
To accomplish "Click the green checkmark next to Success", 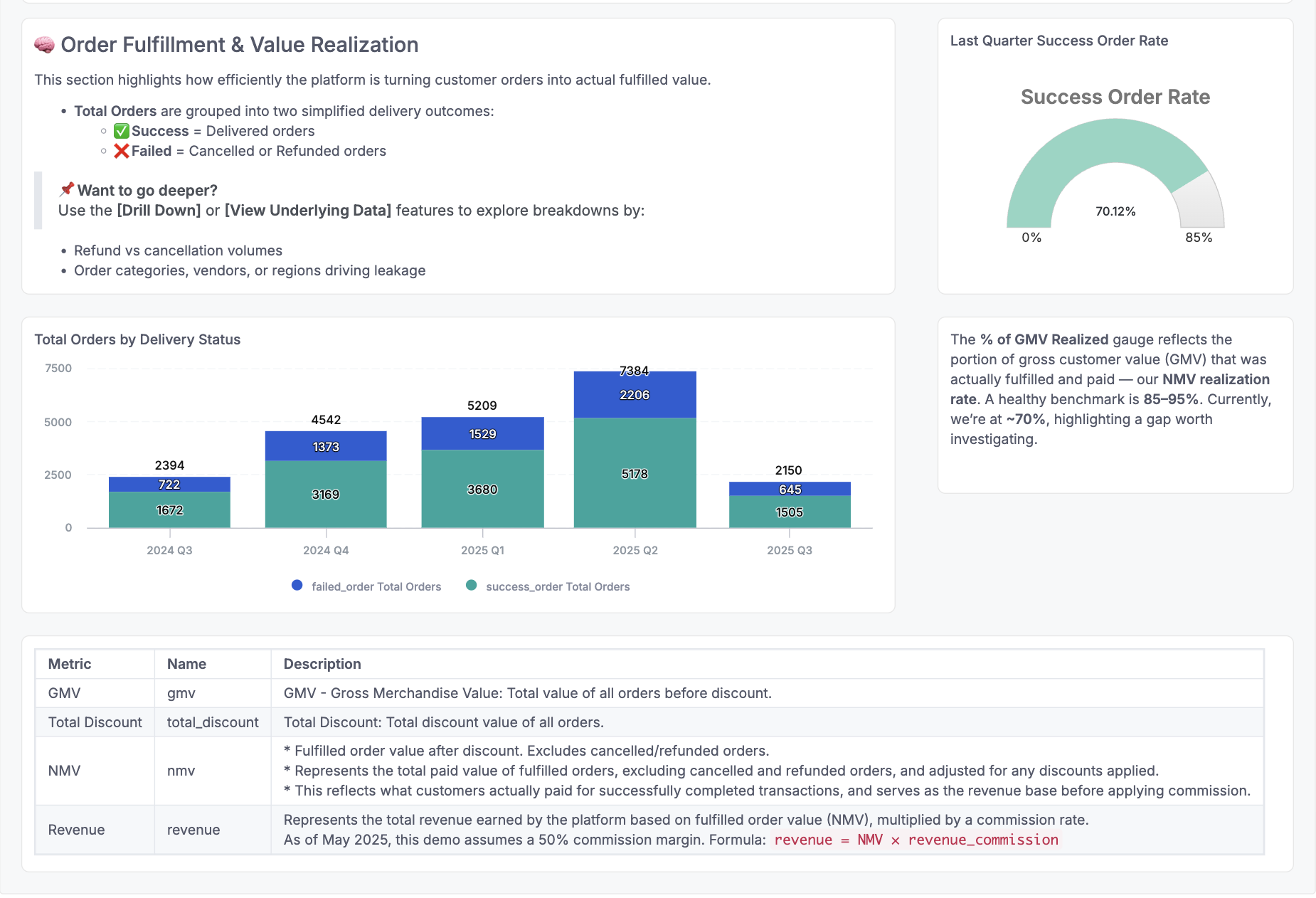I will click(122, 131).
